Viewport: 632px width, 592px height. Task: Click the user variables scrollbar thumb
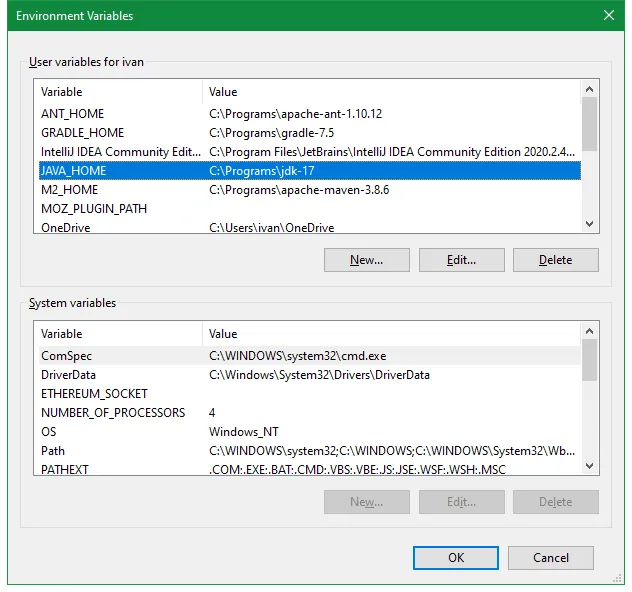coord(589,124)
